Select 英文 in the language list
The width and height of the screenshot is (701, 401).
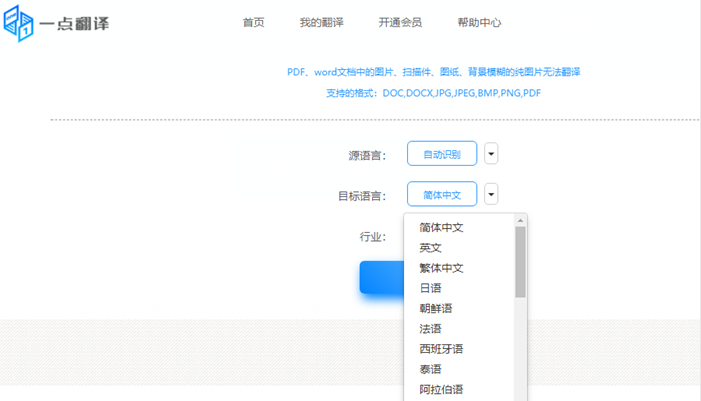431,248
